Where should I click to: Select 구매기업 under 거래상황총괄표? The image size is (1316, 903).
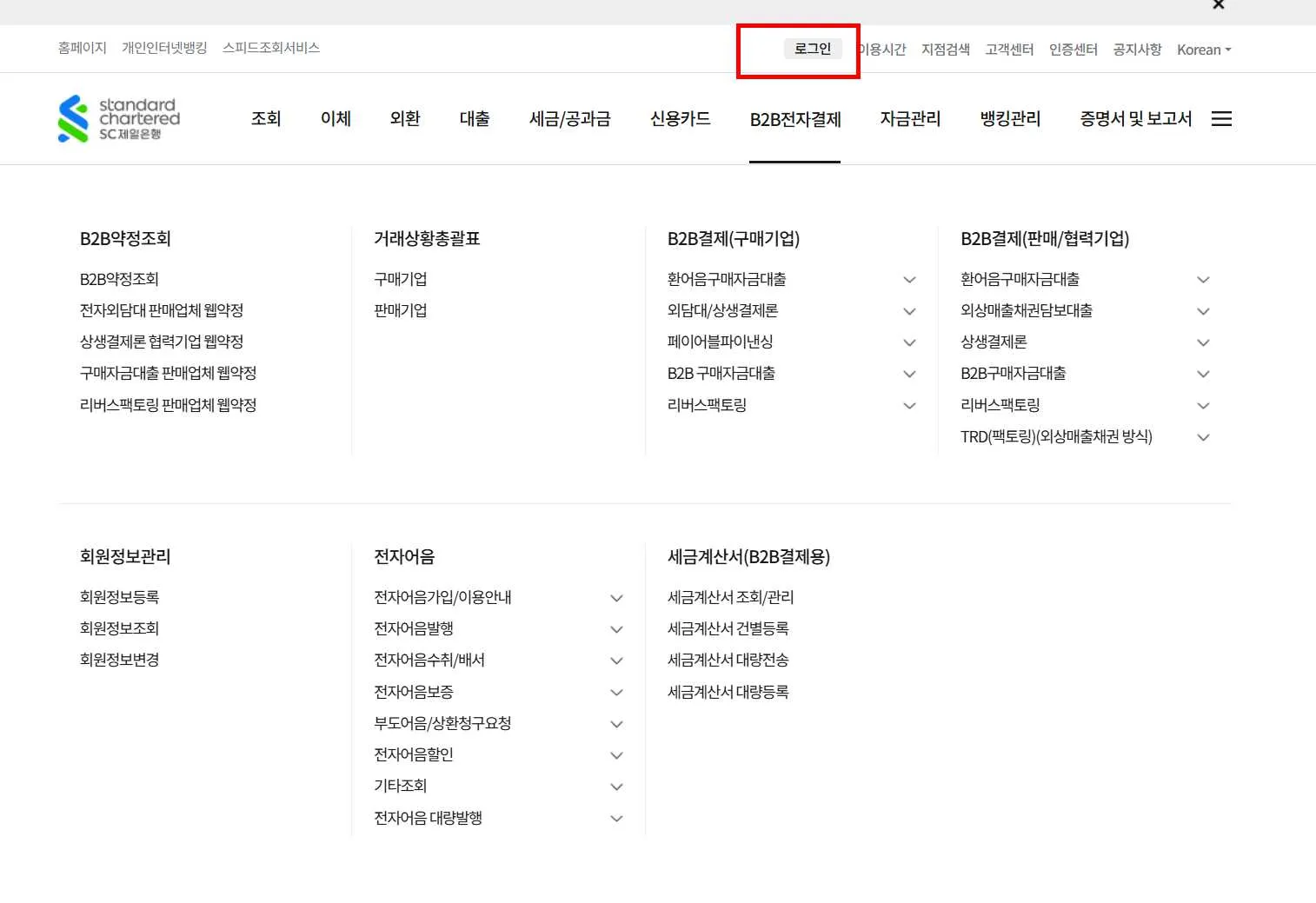click(x=400, y=280)
